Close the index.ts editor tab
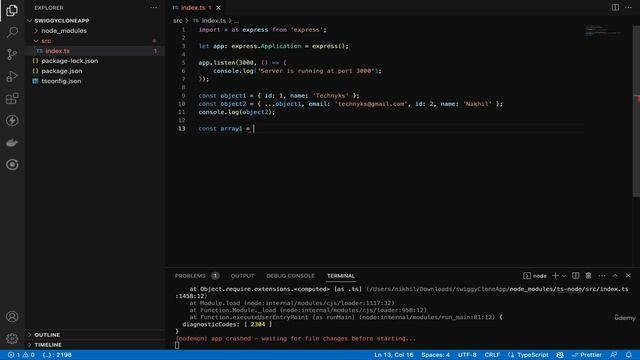The width and height of the screenshot is (640, 360). click(x=218, y=8)
